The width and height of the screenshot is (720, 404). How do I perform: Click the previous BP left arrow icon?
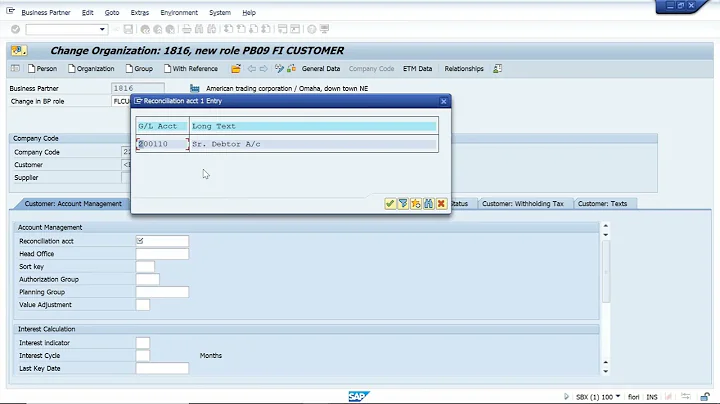click(x=251, y=69)
